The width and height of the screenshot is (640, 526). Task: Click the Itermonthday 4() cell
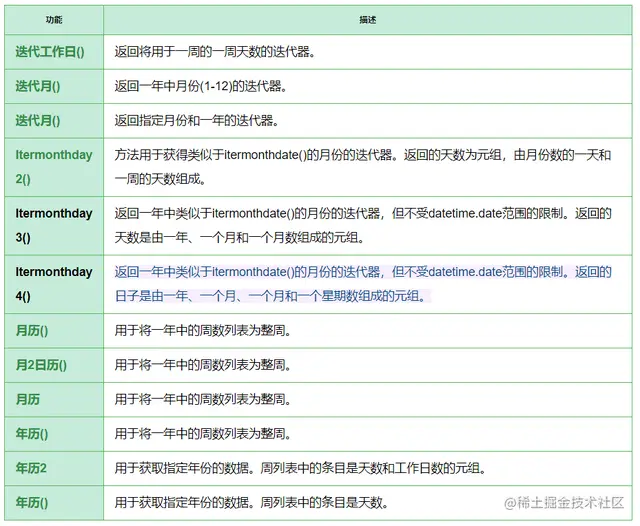54,284
